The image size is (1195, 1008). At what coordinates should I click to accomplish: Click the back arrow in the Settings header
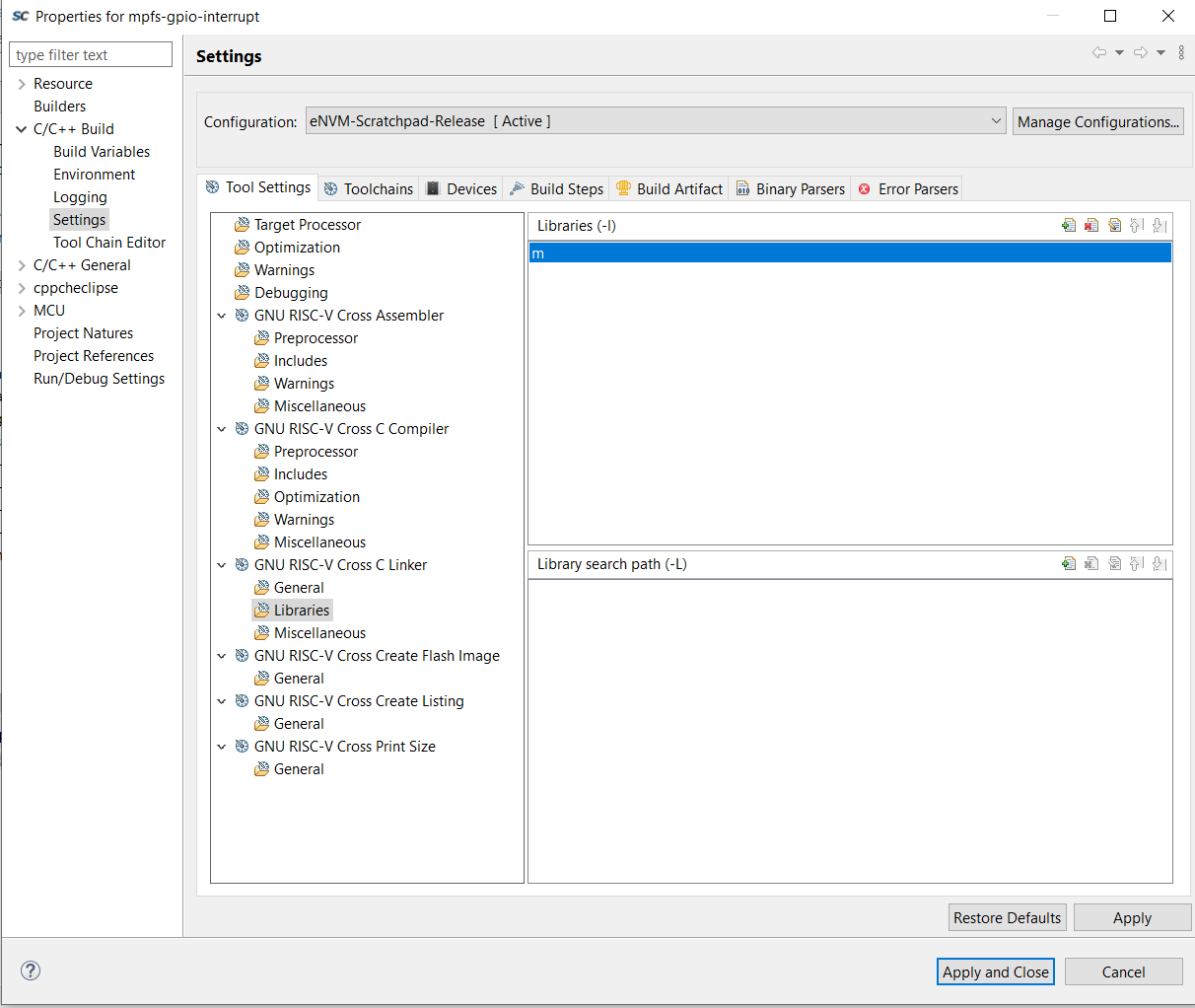[1098, 53]
